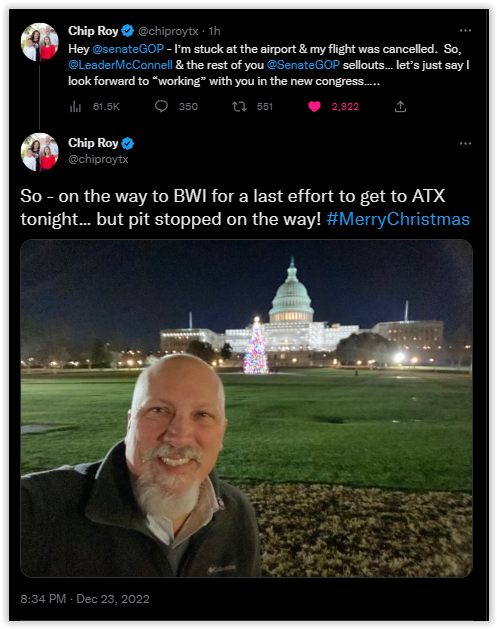Open three-dot menu on first tweet
The image size is (497, 629).
click(x=465, y=30)
